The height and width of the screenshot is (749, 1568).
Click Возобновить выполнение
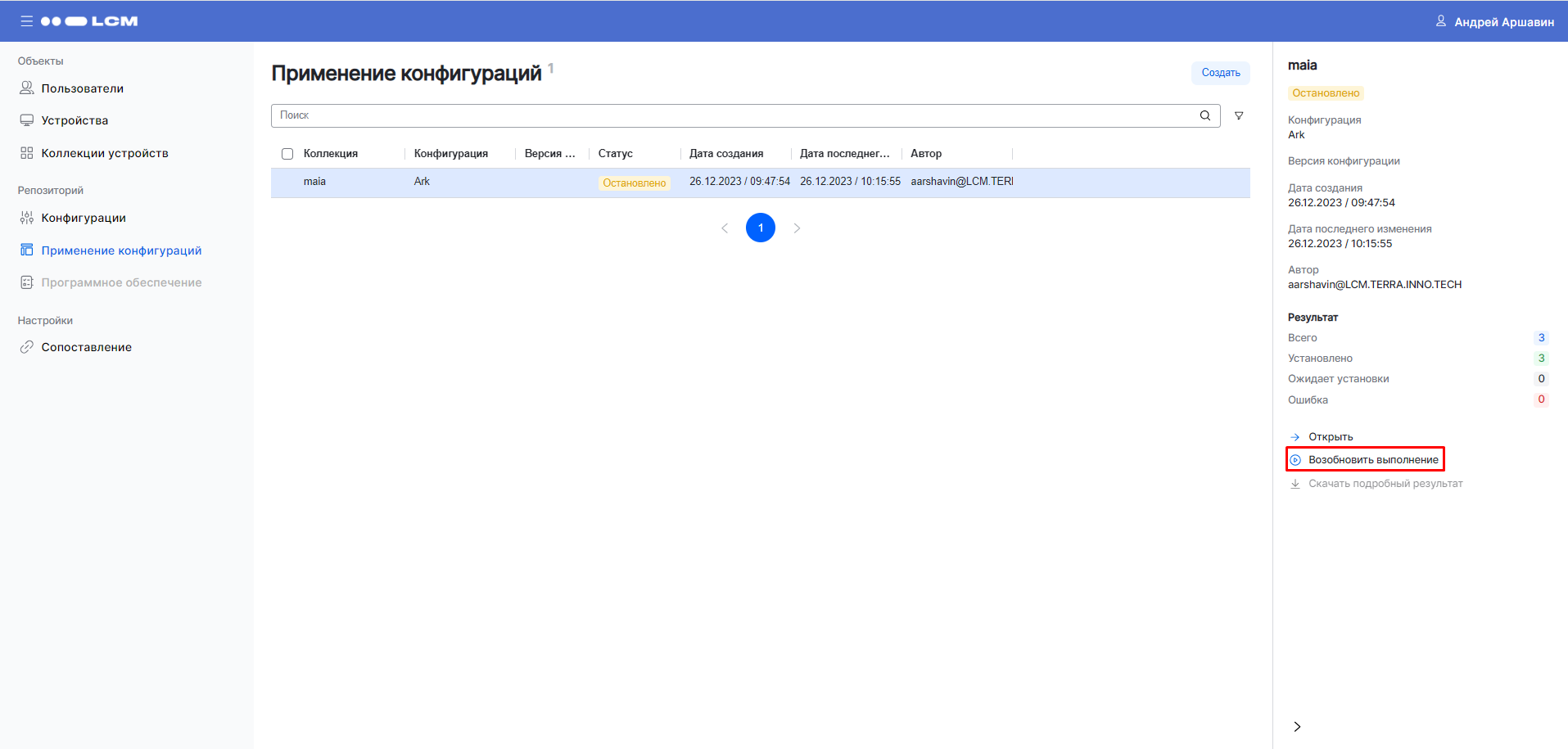coord(1372,460)
